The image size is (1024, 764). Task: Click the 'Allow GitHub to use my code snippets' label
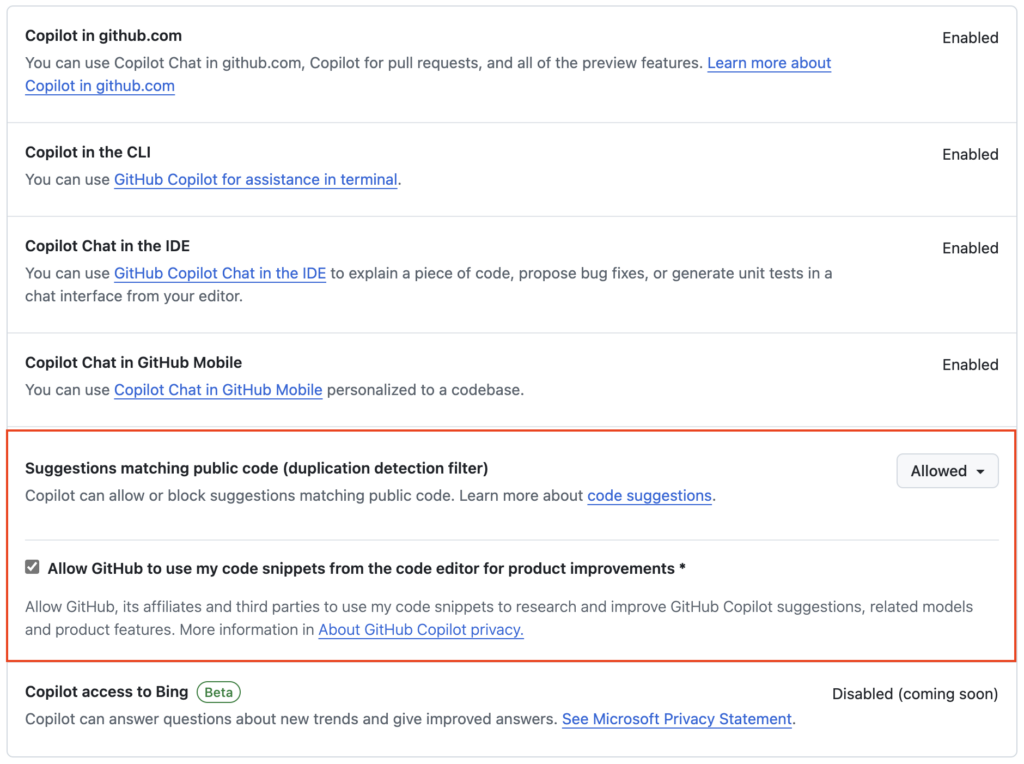(x=366, y=569)
